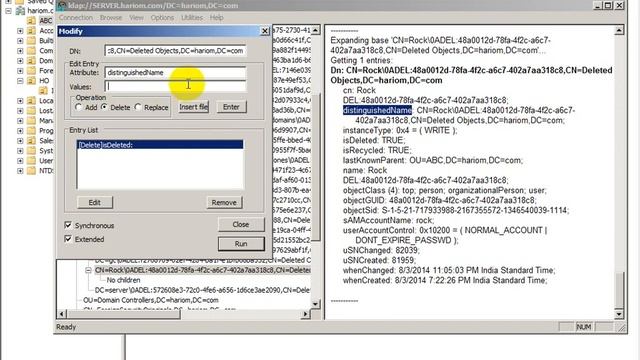Screen dimensions: 640x360
Task: Expand the Built folder in left tree
Action: coord(20,40)
